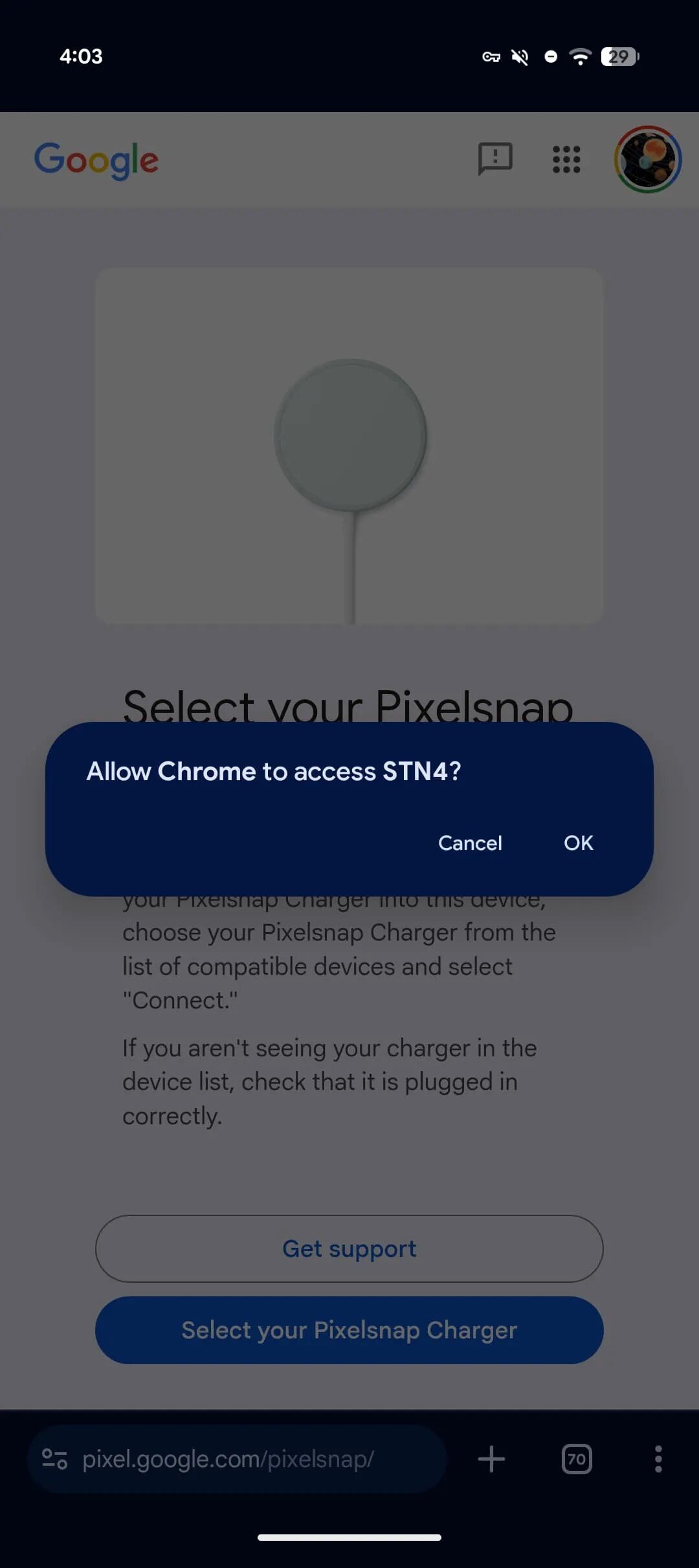Open the Google apps grid

pyautogui.click(x=566, y=159)
